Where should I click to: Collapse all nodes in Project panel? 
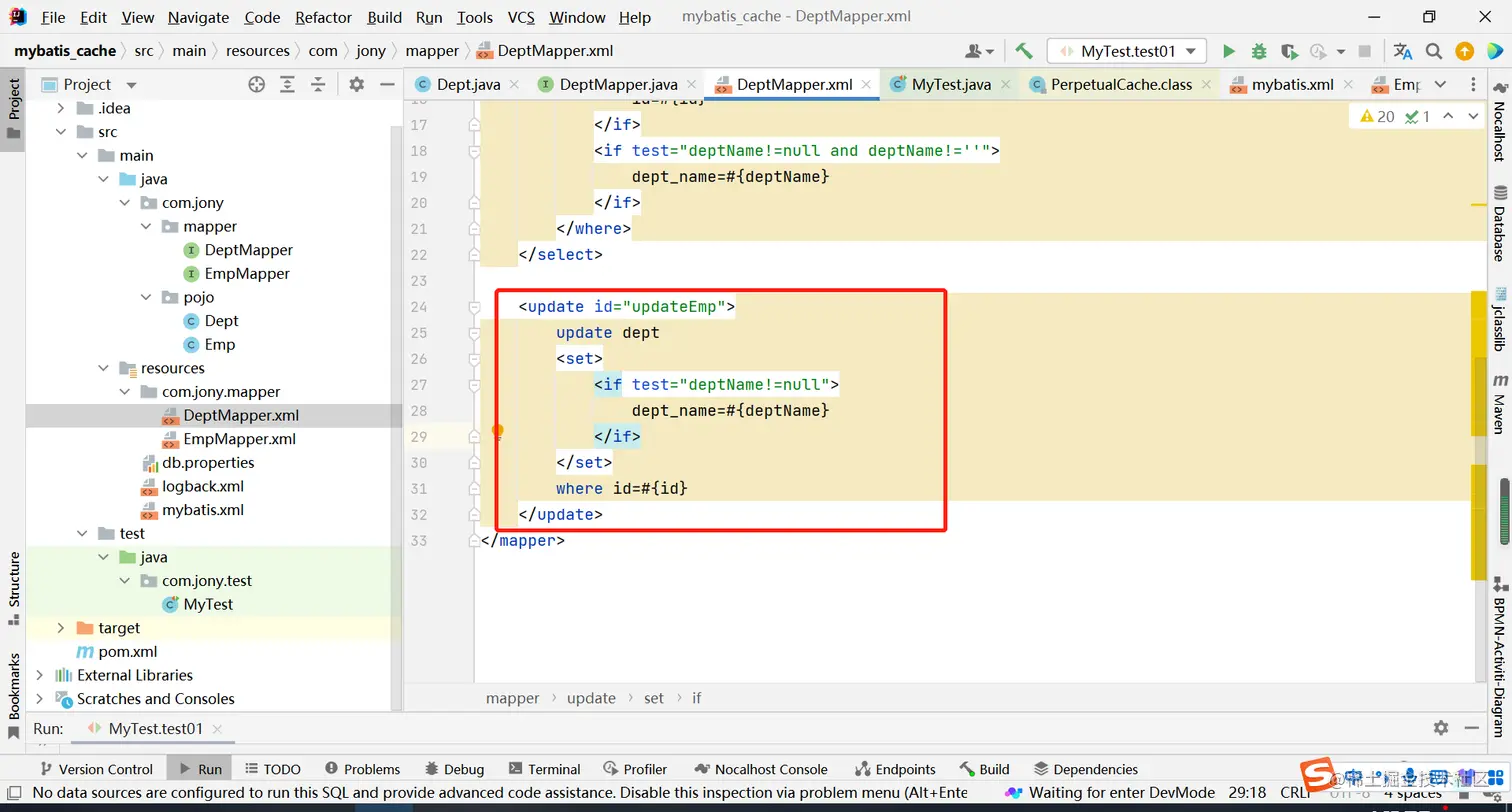pos(318,85)
